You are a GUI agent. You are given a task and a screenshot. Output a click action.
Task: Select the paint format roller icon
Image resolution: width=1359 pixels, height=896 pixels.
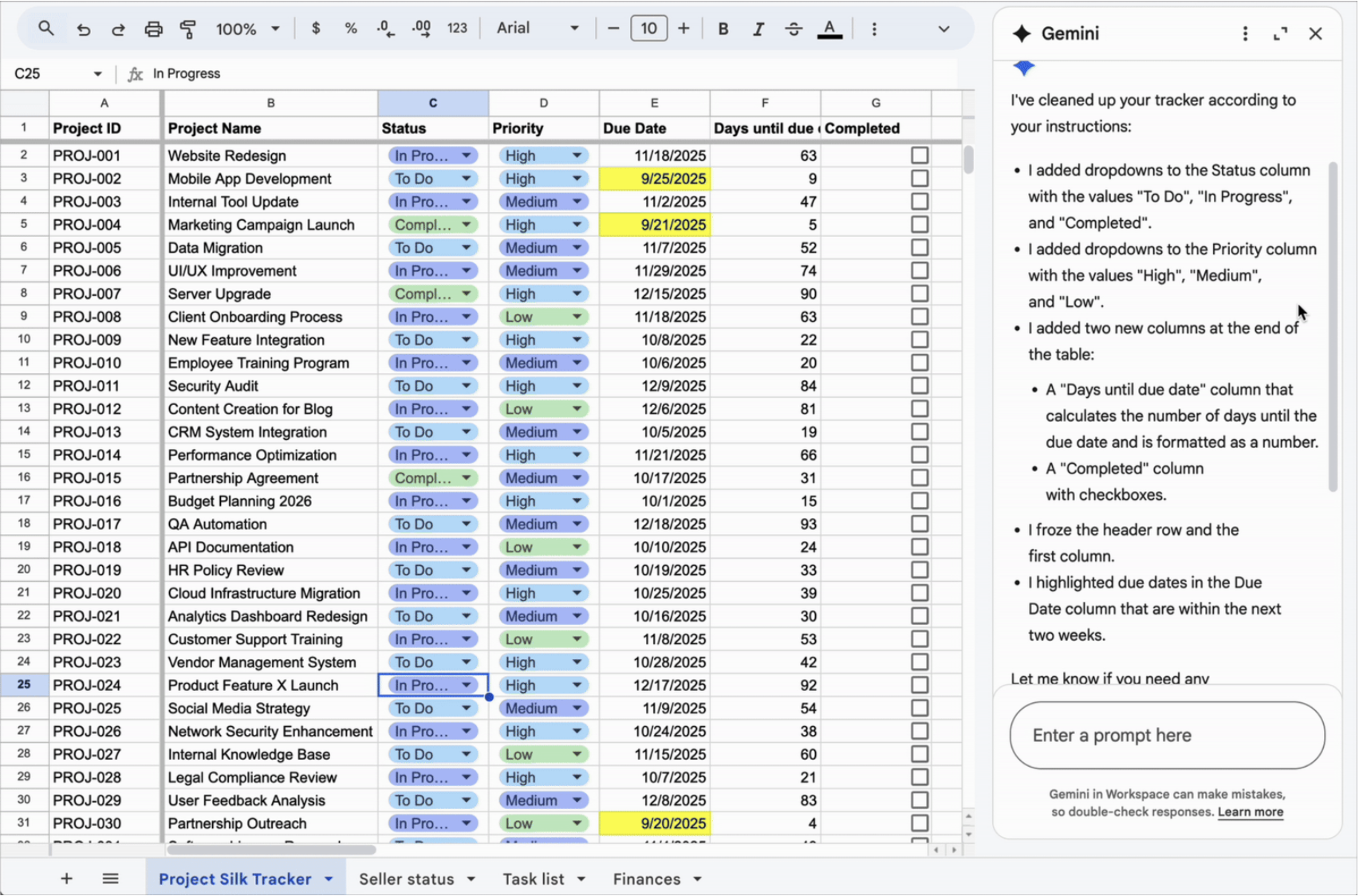(188, 29)
